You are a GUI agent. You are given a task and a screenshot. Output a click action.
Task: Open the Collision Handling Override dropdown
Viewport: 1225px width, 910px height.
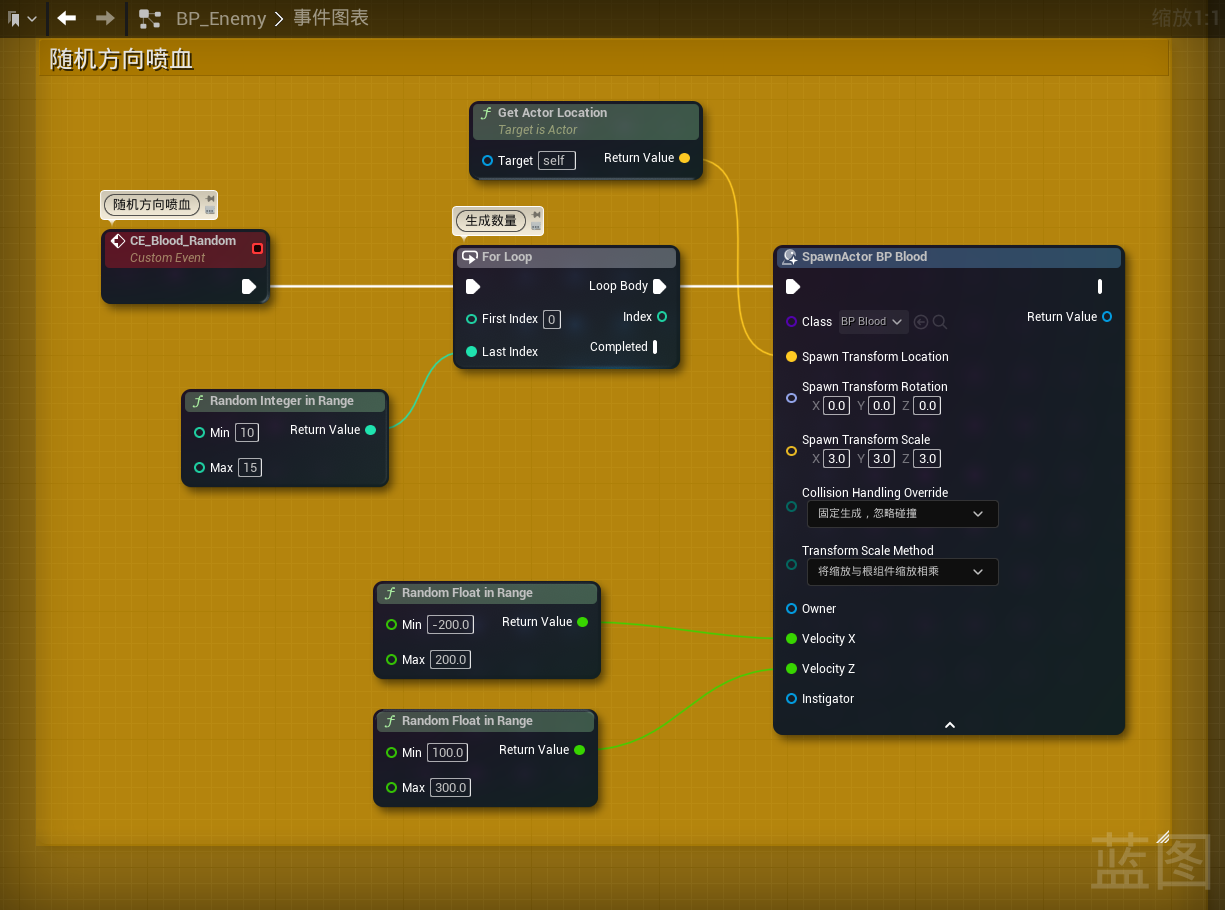[903, 514]
